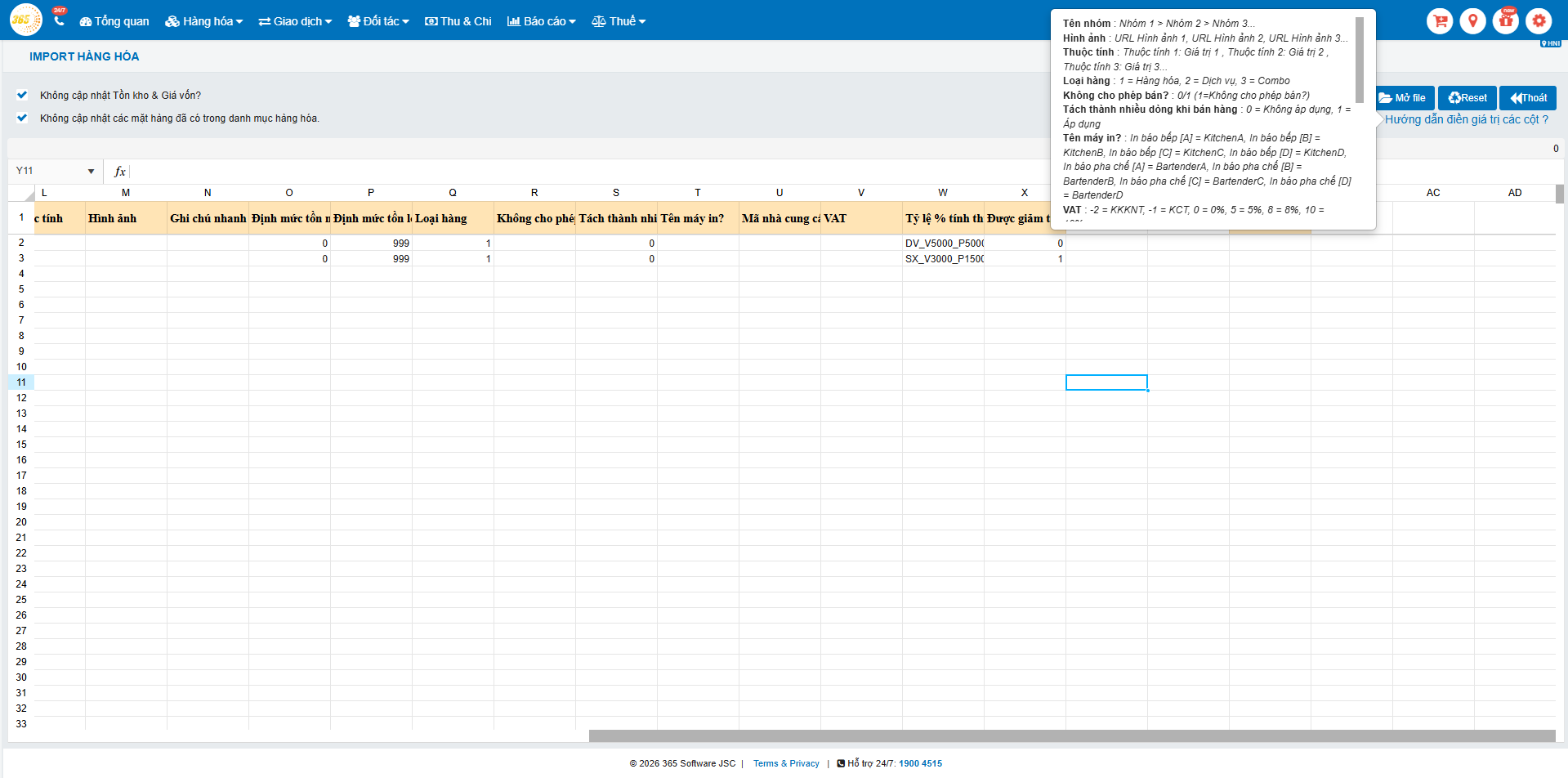Click the 365 logo in header
Viewport: 1568px width, 778px height.
(25, 20)
